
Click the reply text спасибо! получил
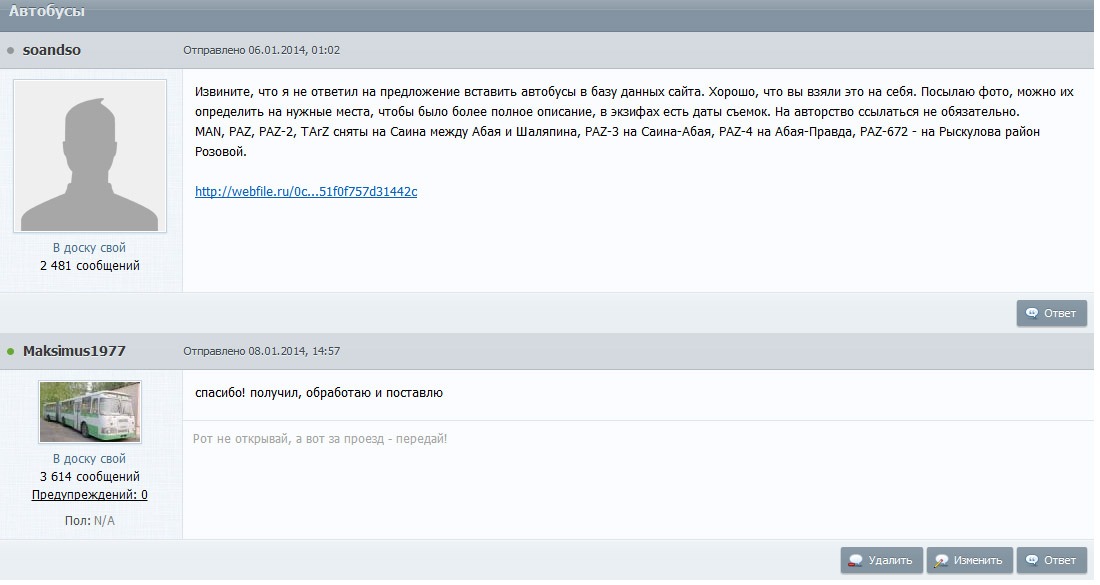[318, 393]
